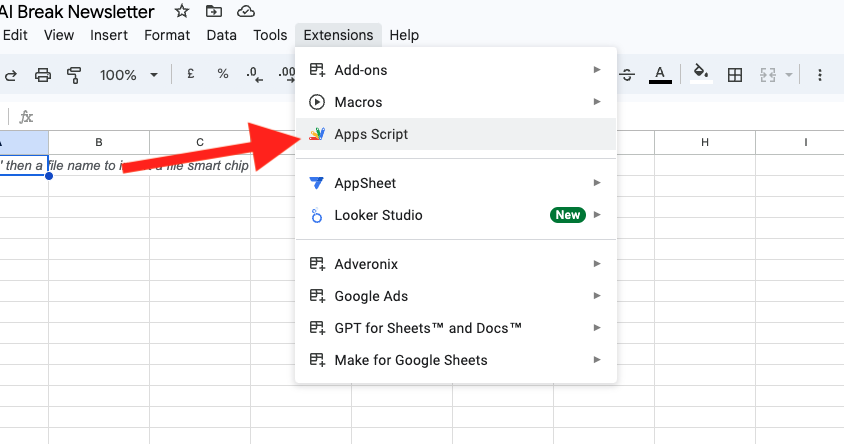The image size is (844, 444).
Task: Check the cloud save status icon
Action: pyautogui.click(x=245, y=11)
